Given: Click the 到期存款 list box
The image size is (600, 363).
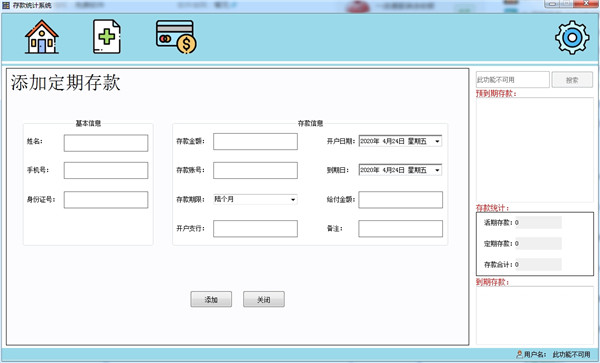Looking at the screenshot, I should (x=535, y=315).
